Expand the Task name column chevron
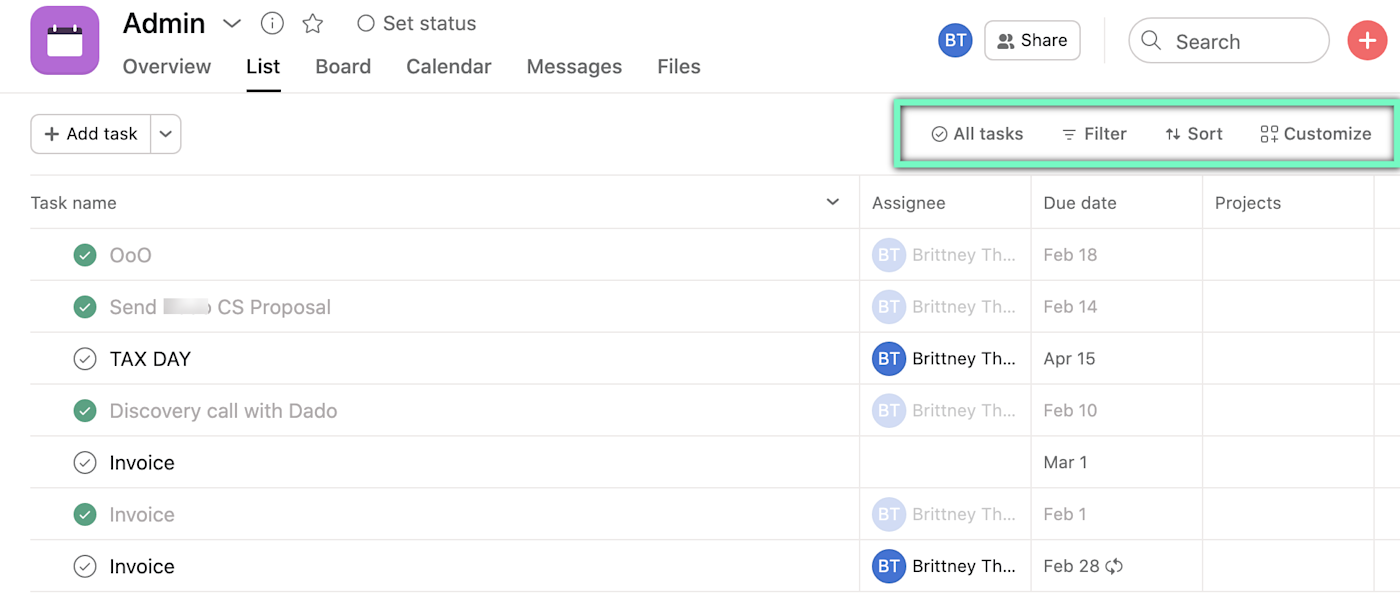This screenshot has width=1400, height=598. (832, 202)
